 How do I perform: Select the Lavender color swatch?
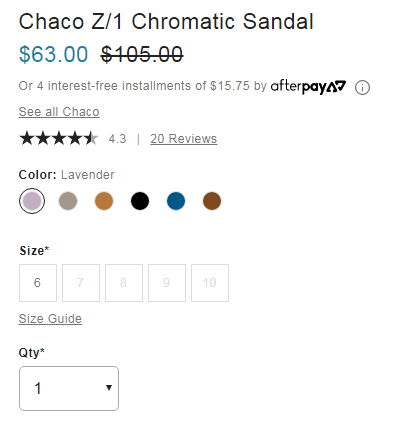(x=32, y=201)
